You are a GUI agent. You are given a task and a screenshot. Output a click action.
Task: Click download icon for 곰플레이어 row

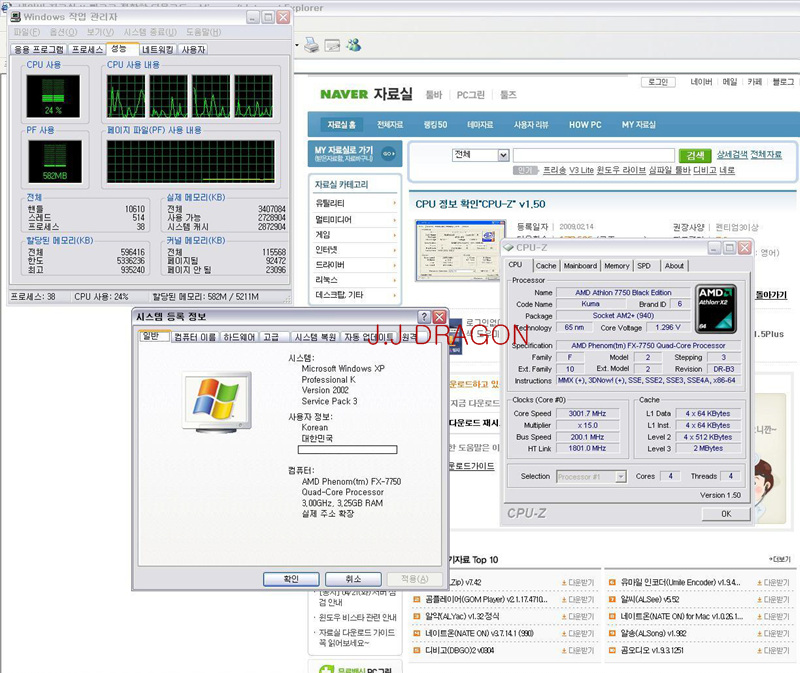(x=564, y=600)
